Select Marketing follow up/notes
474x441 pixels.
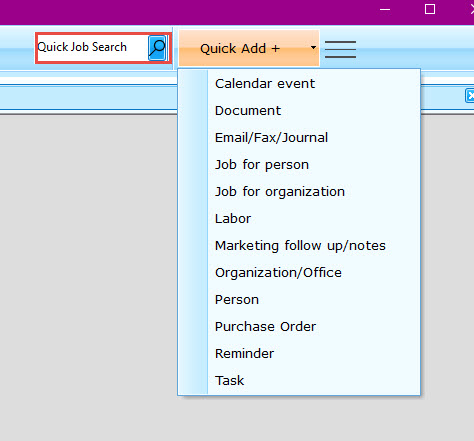tap(299, 246)
